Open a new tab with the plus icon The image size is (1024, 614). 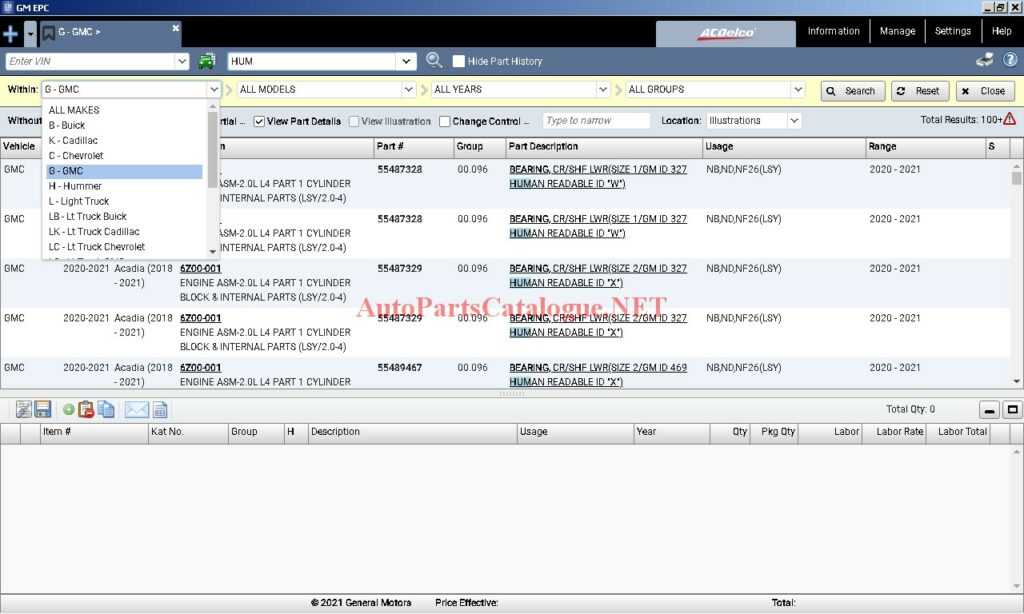10,31
